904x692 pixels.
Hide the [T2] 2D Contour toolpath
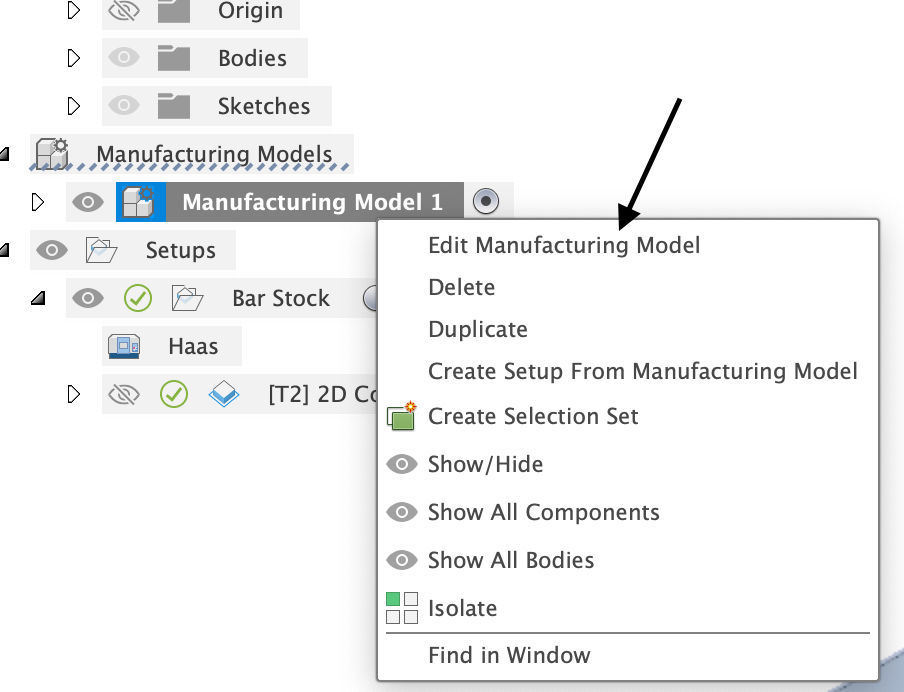tap(123, 393)
